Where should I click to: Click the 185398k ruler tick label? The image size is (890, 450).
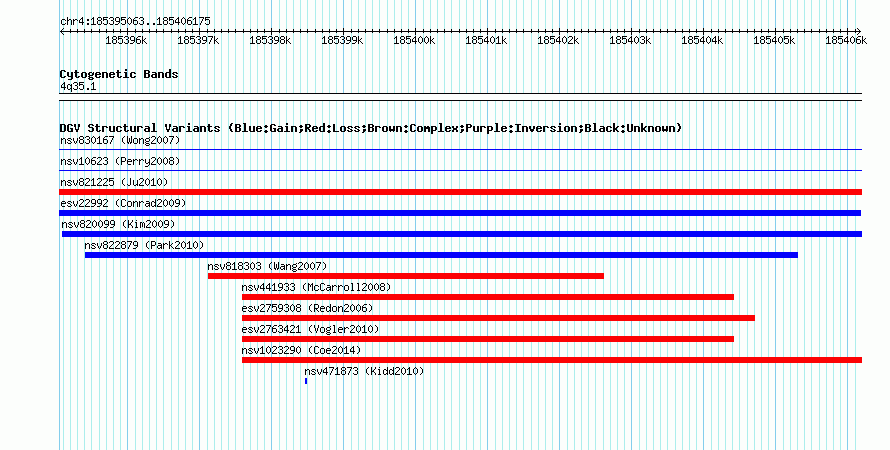point(270,40)
